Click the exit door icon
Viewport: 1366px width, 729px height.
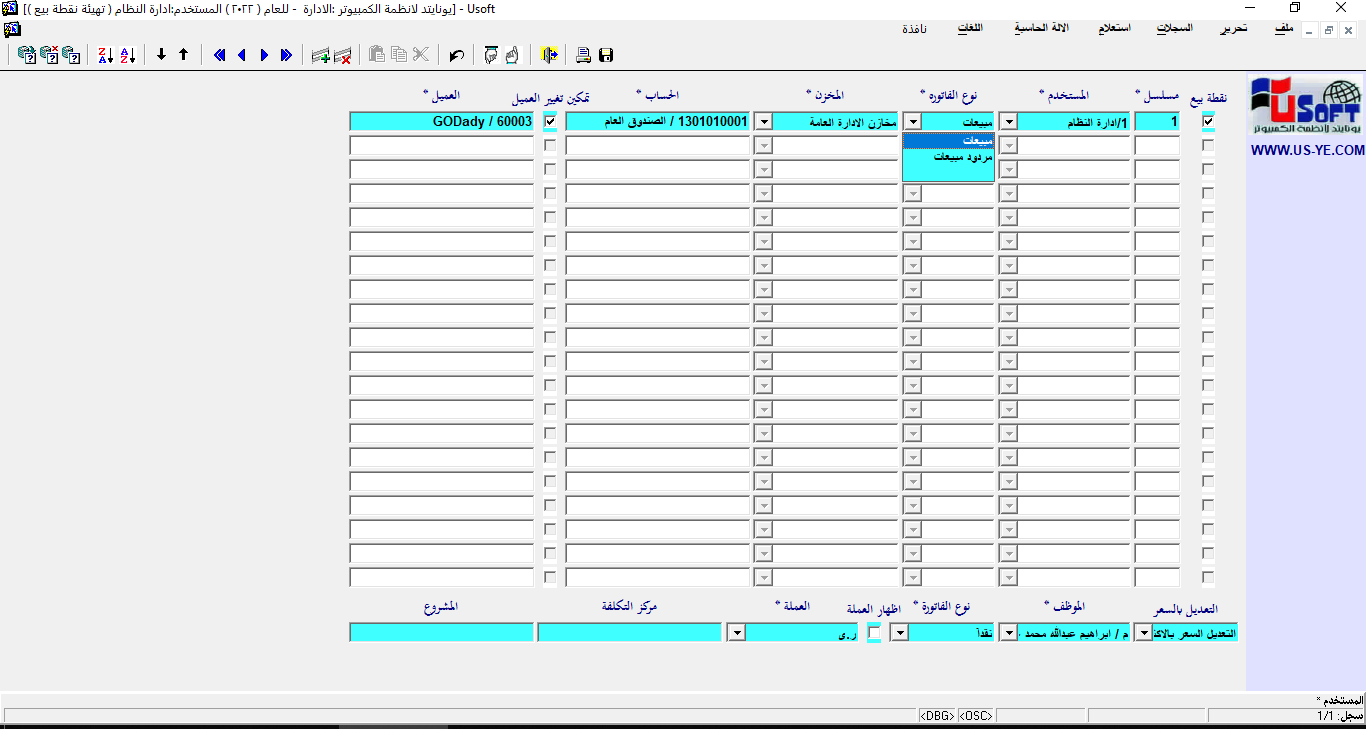(549, 55)
